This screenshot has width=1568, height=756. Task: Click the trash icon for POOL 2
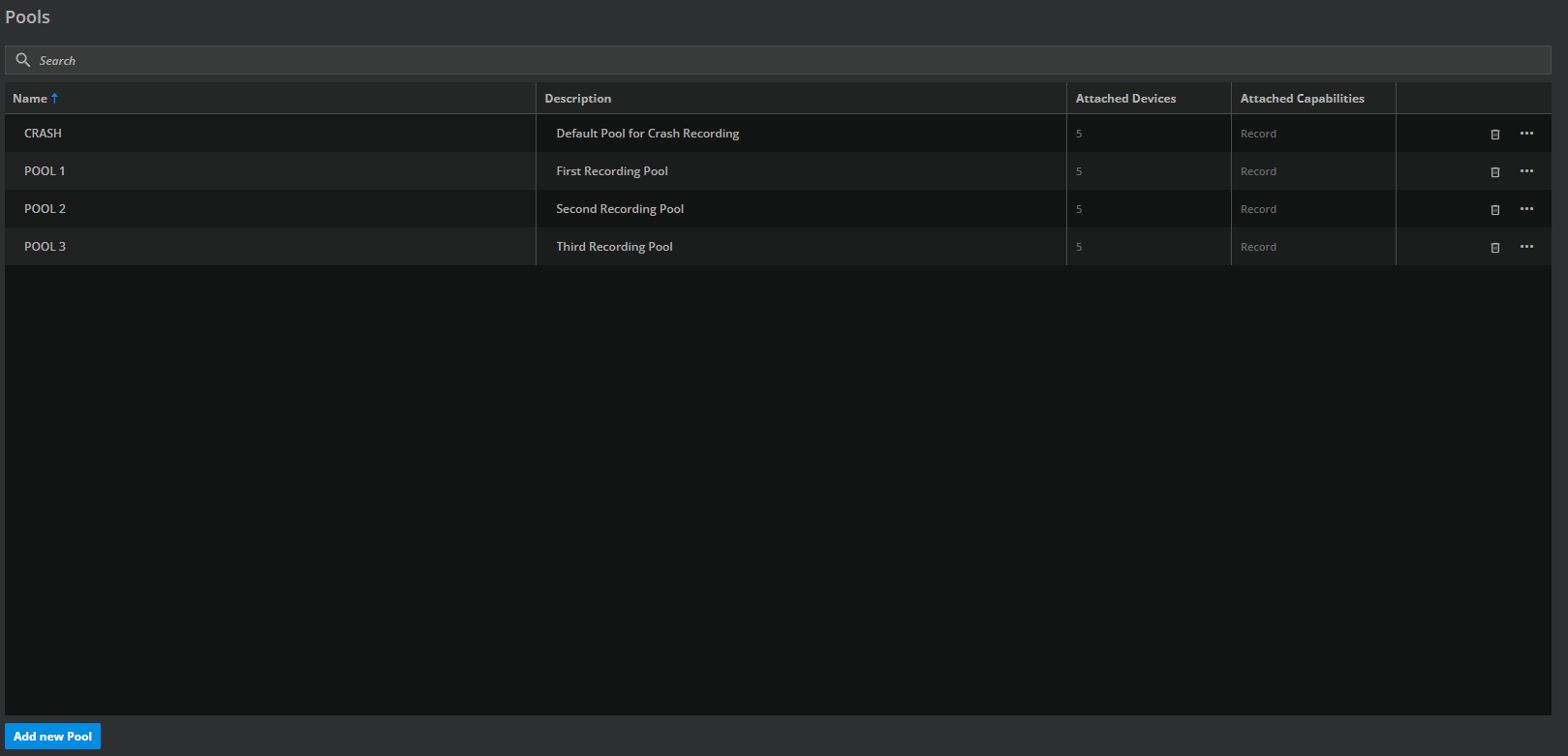click(x=1494, y=210)
